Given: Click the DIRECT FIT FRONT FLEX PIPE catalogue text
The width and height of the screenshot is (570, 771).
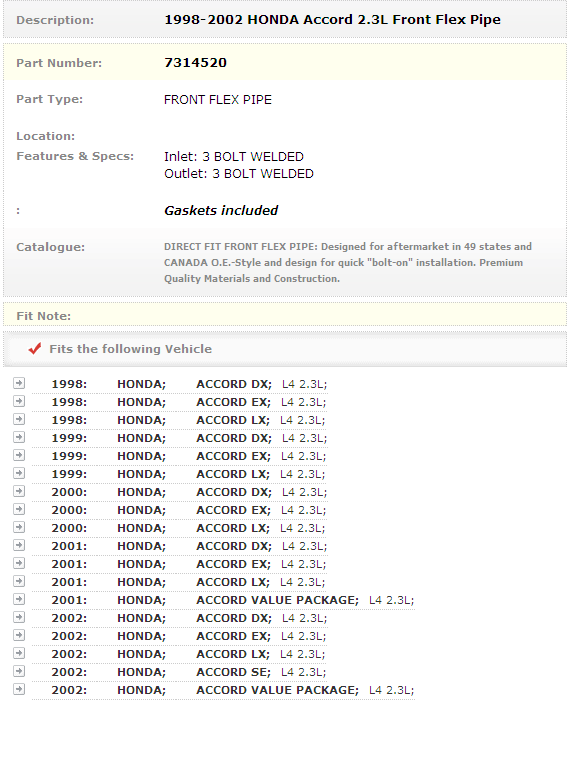Looking at the screenshot, I should (x=348, y=263).
